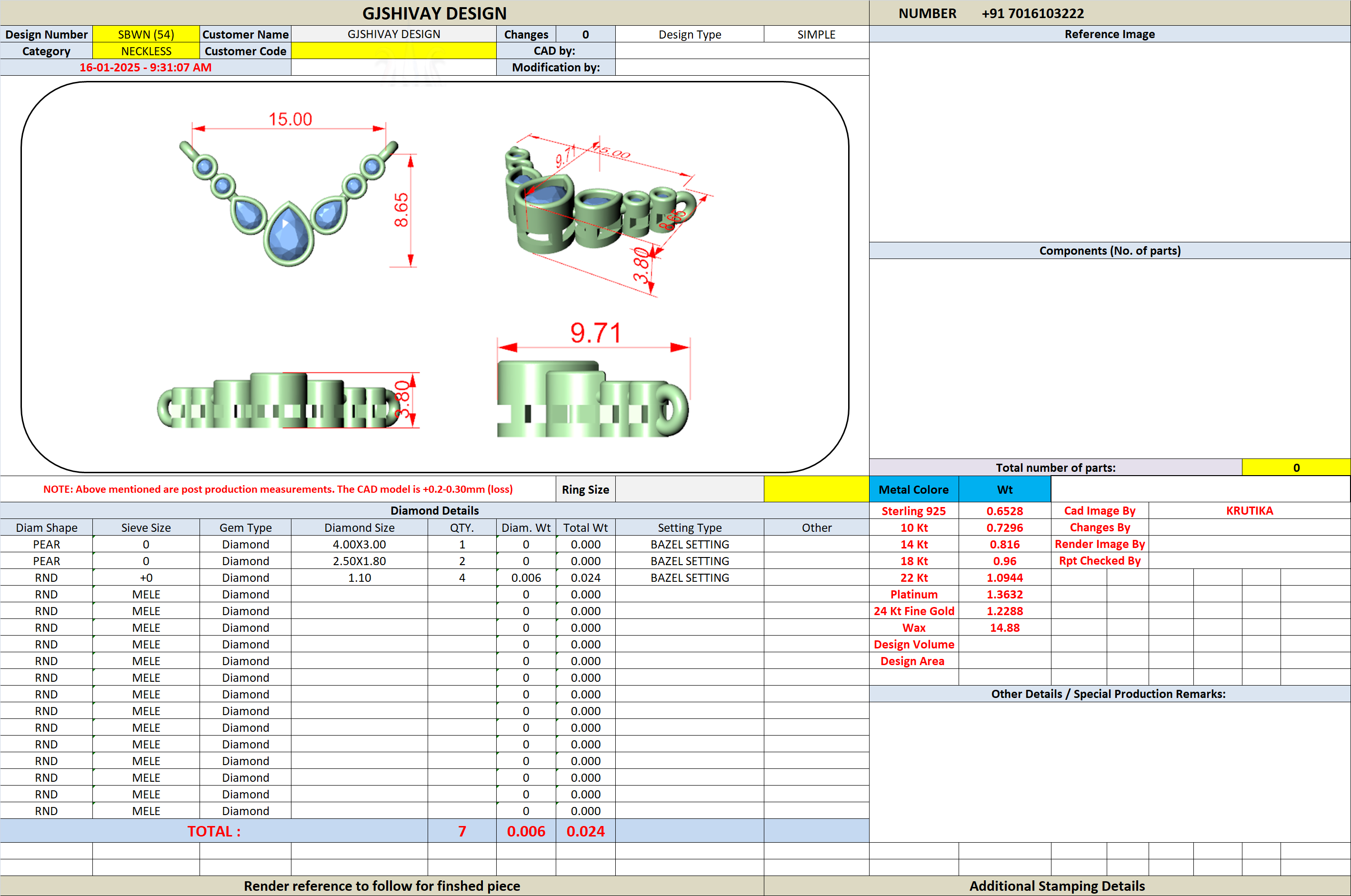Select the NECKLESS category cell
Viewport: 1351px width, 896px height.
tap(146, 51)
